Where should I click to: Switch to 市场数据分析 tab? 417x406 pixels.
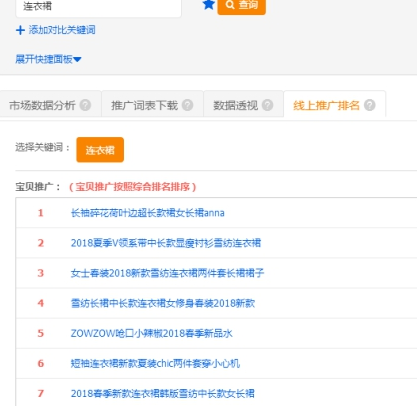coord(42,105)
